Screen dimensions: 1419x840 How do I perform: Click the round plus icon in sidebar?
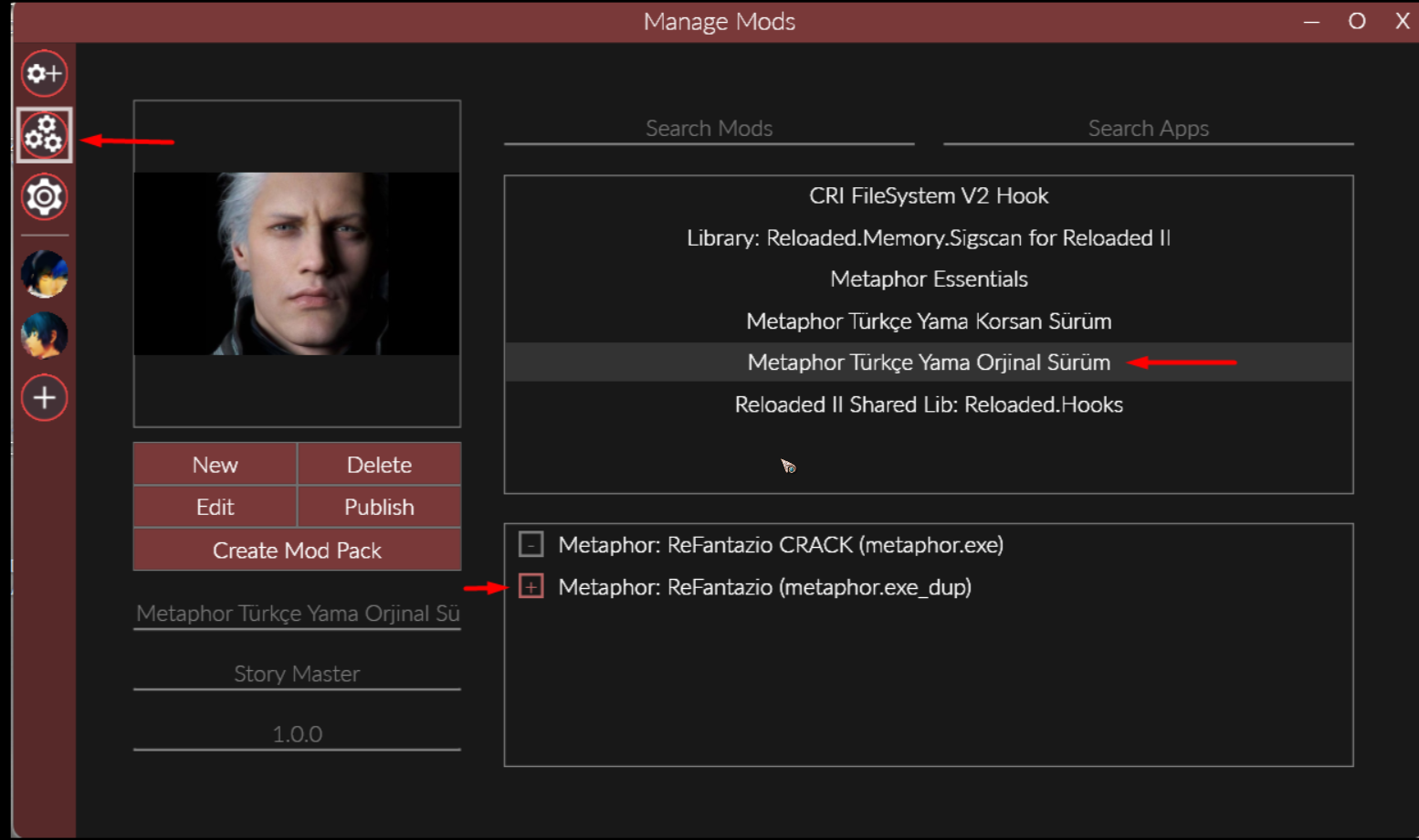click(44, 398)
